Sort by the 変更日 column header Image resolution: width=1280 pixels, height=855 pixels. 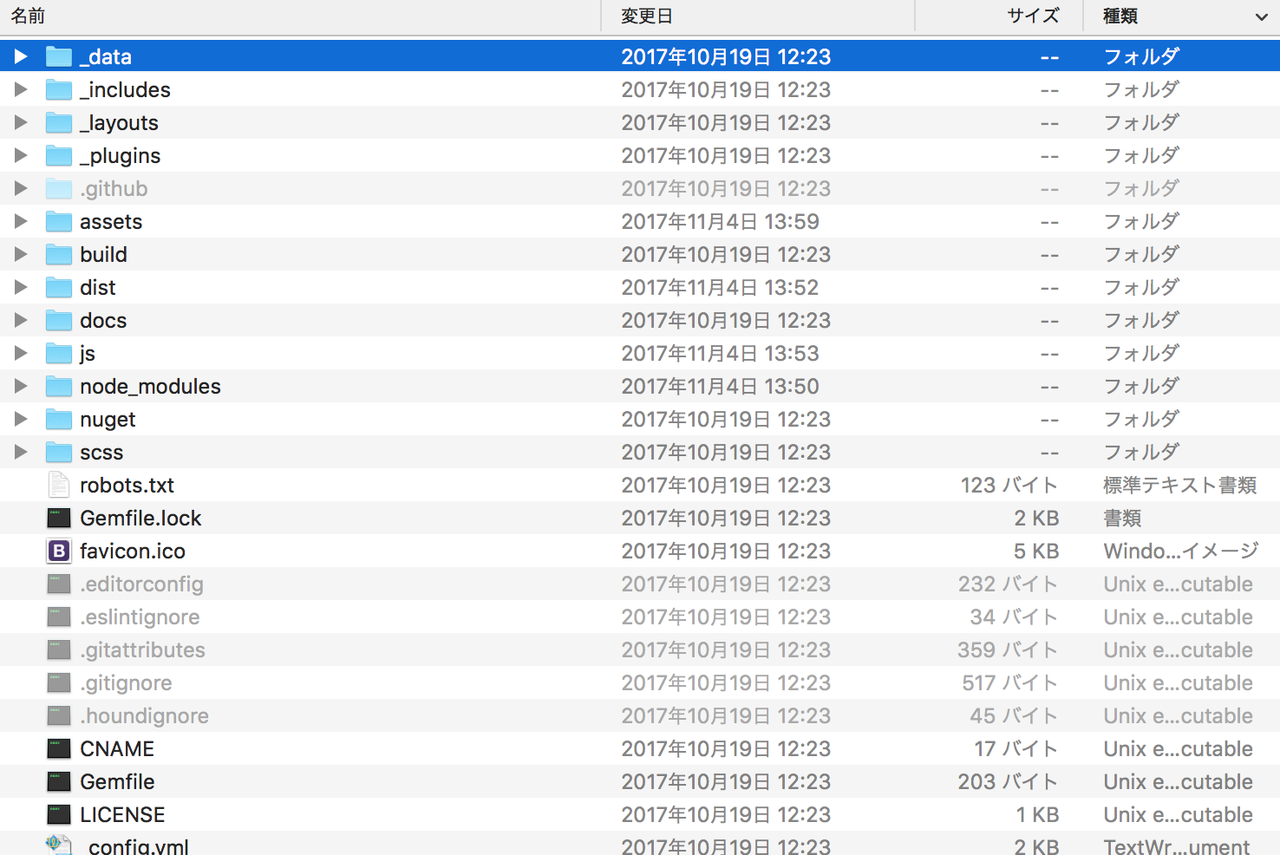pos(757,16)
